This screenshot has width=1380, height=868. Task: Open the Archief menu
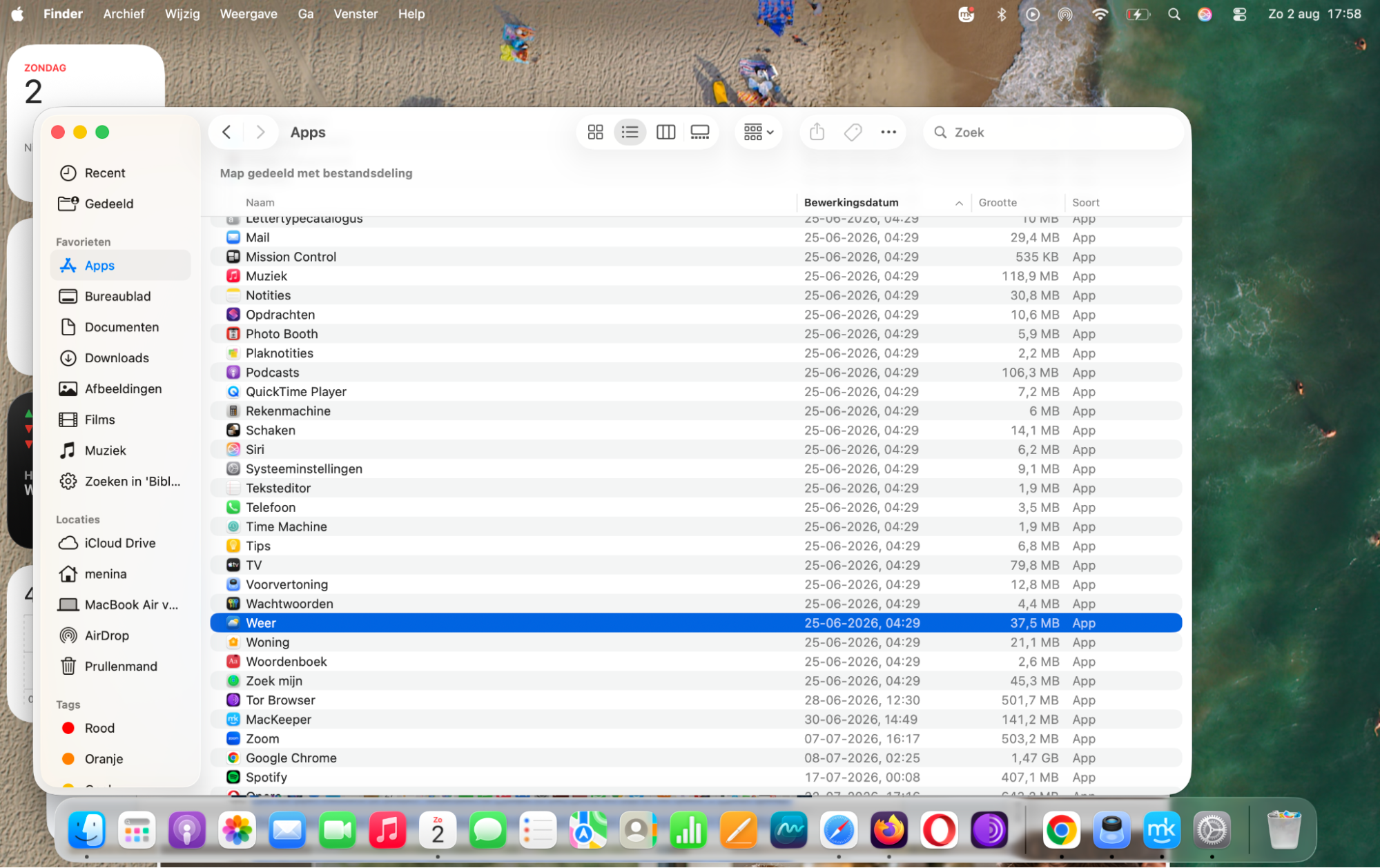pos(124,14)
